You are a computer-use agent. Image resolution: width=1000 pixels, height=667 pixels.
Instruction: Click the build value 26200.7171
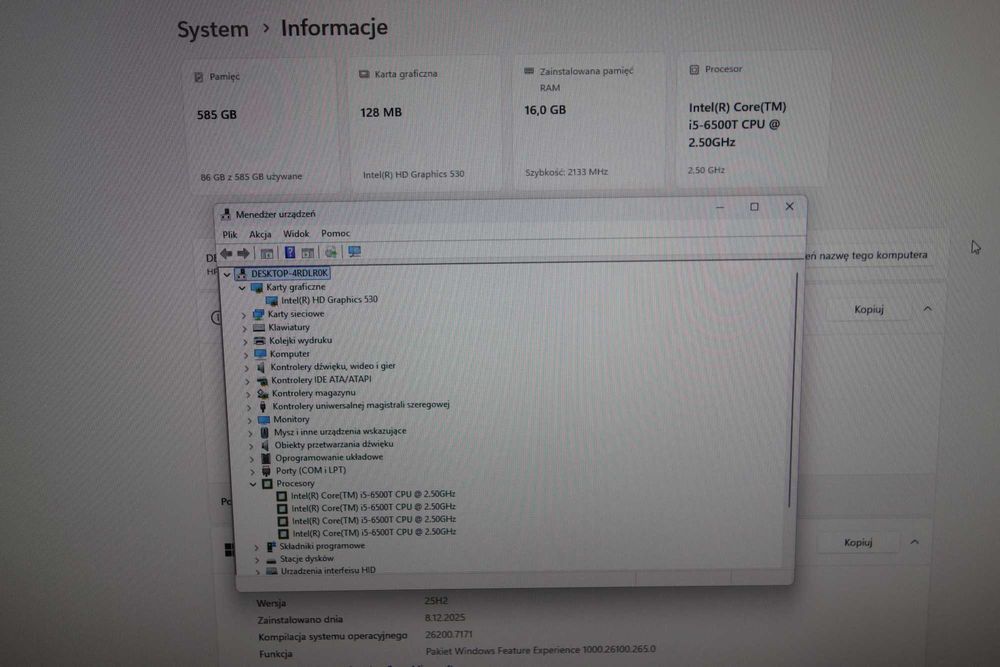click(x=449, y=634)
